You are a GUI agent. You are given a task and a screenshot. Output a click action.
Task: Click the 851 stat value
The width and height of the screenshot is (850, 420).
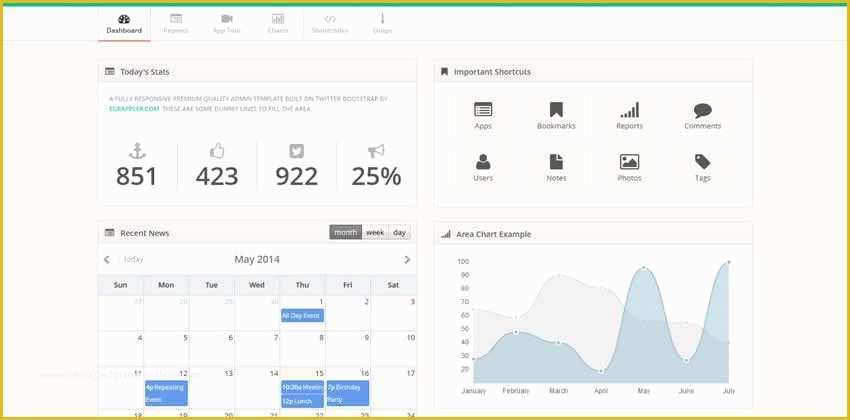pyautogui.click(x=137, y=177)
